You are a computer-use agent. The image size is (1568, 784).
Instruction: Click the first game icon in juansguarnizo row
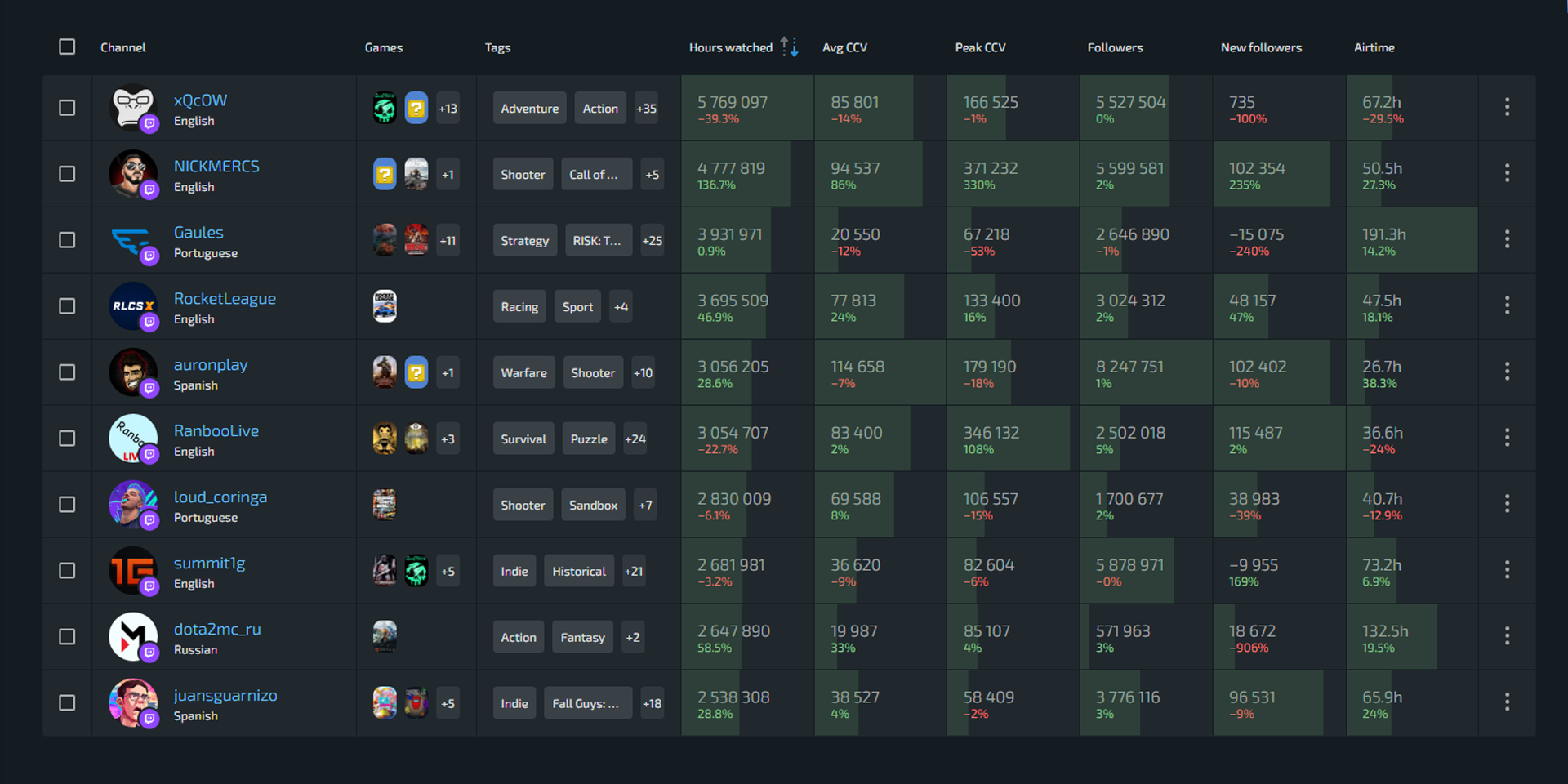(385, 703)
